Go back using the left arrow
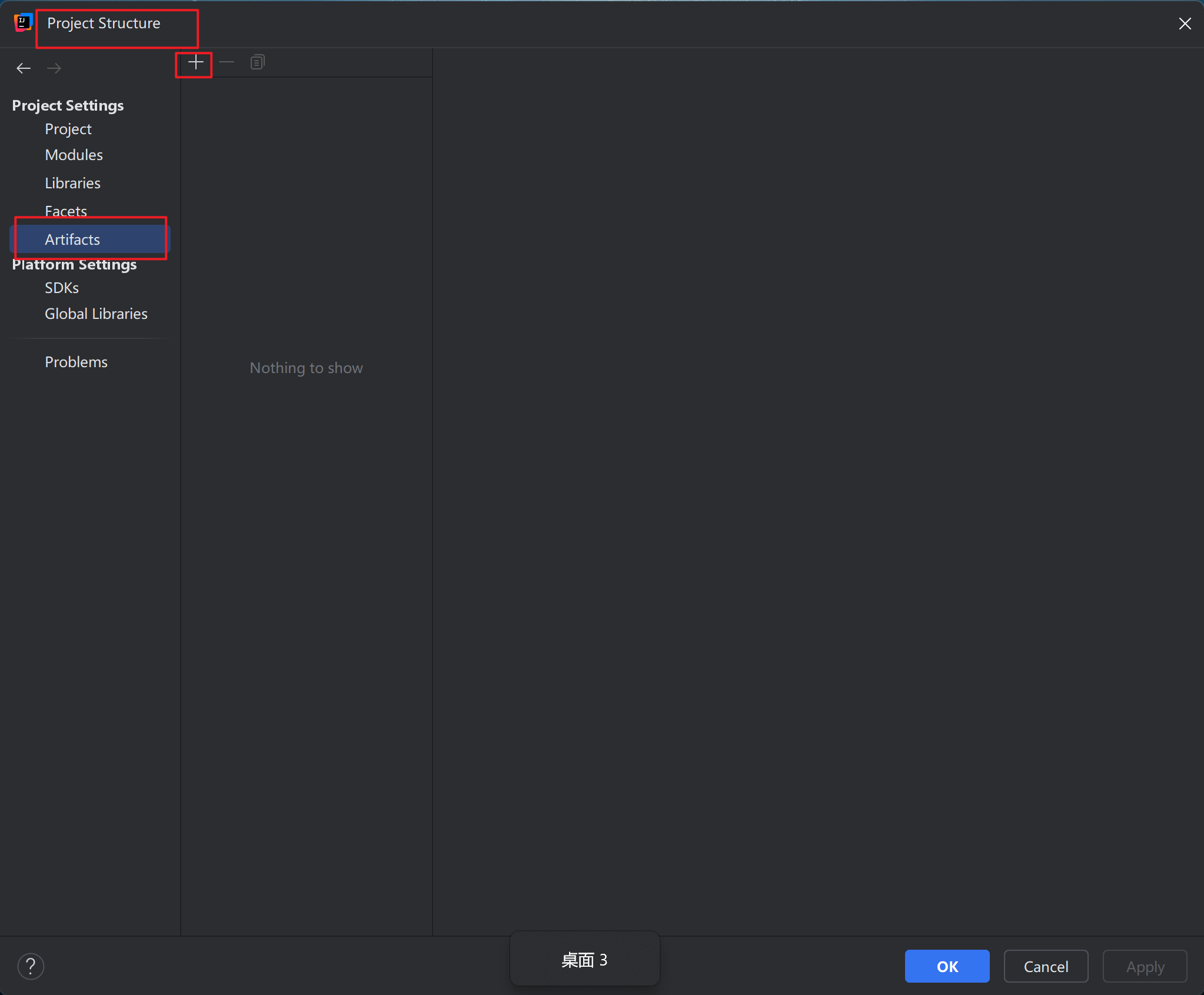 (24, 68)
